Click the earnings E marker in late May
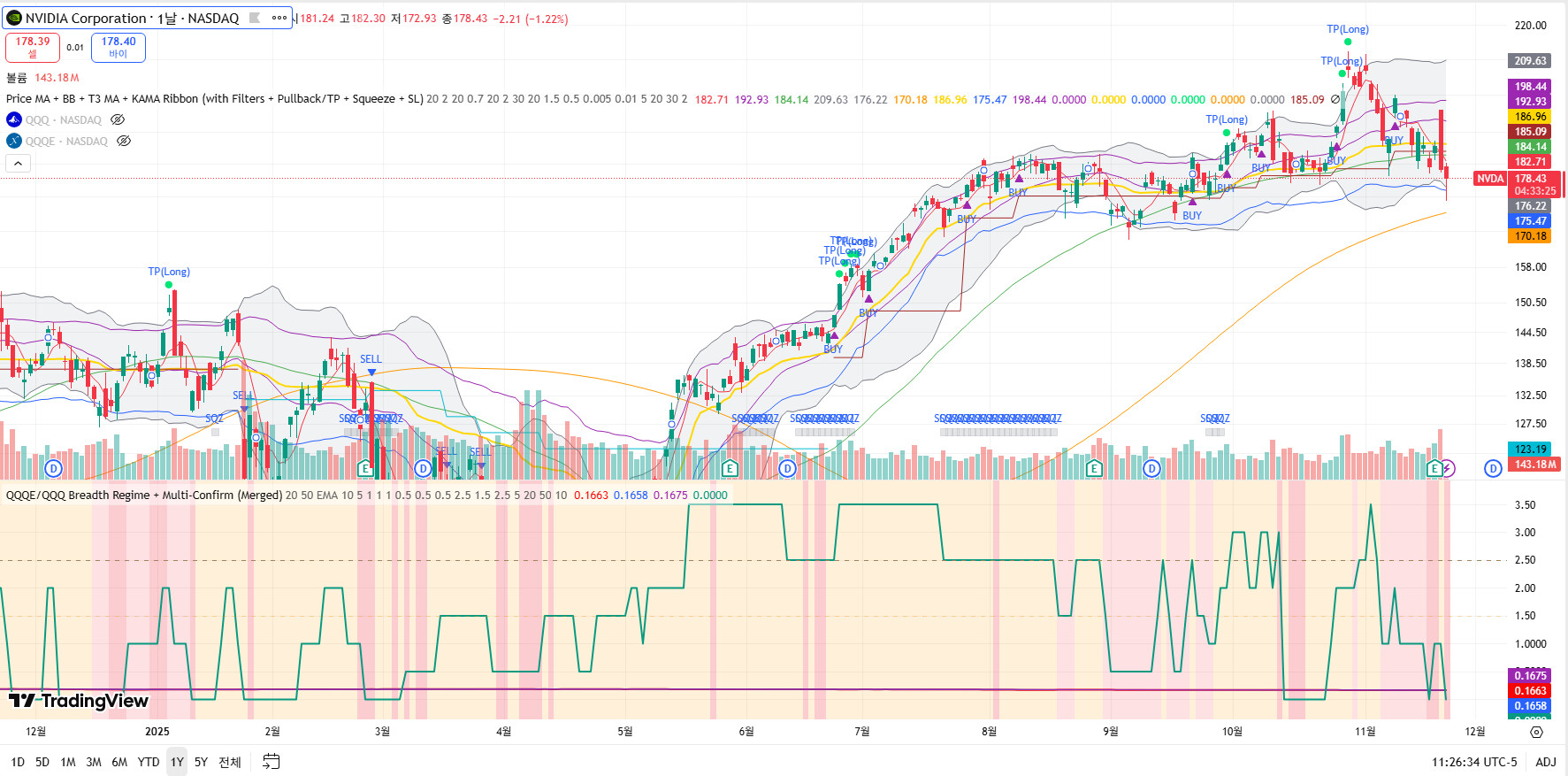 730,468
